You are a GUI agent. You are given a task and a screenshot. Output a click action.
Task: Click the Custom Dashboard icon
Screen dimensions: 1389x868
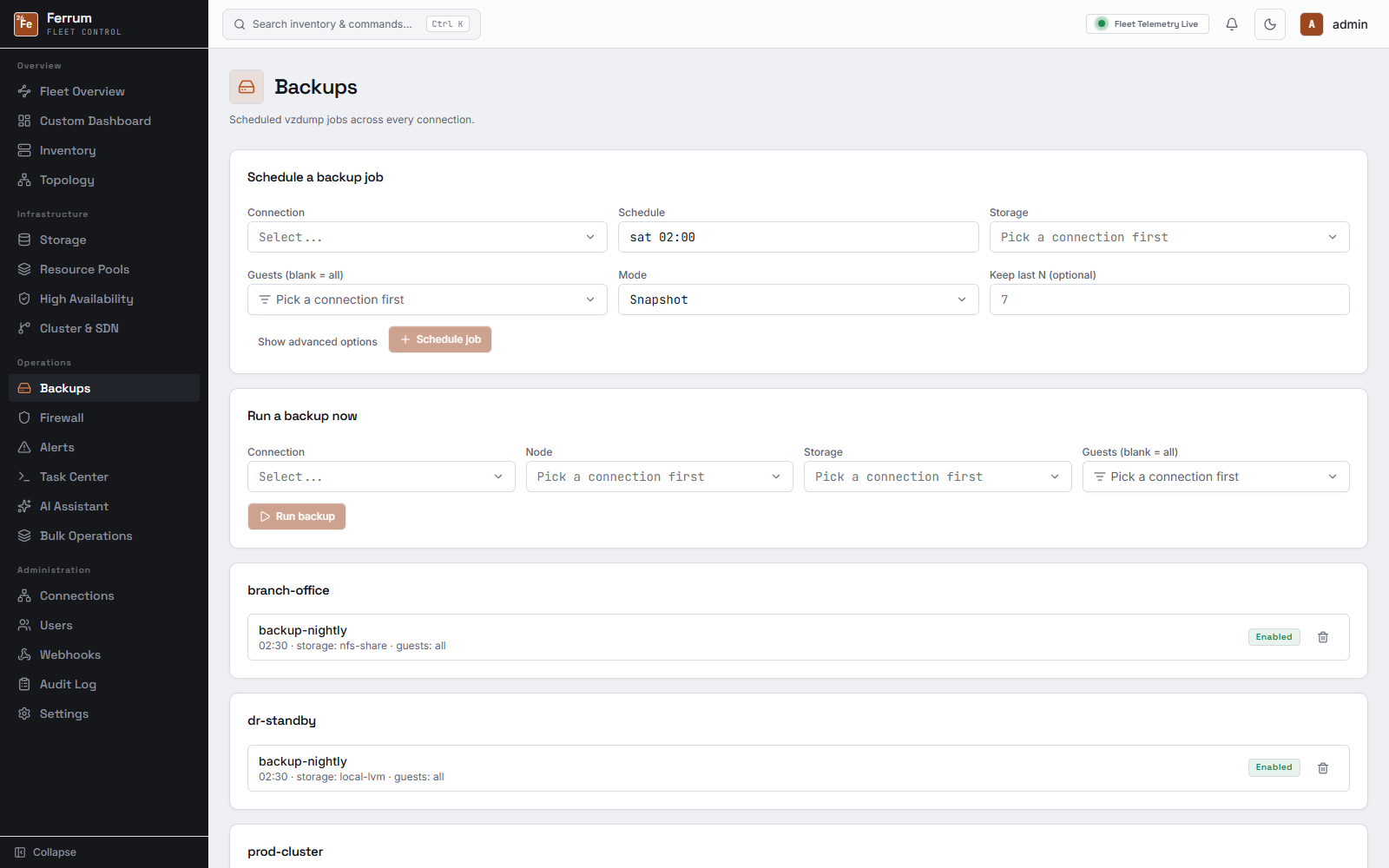24,121
